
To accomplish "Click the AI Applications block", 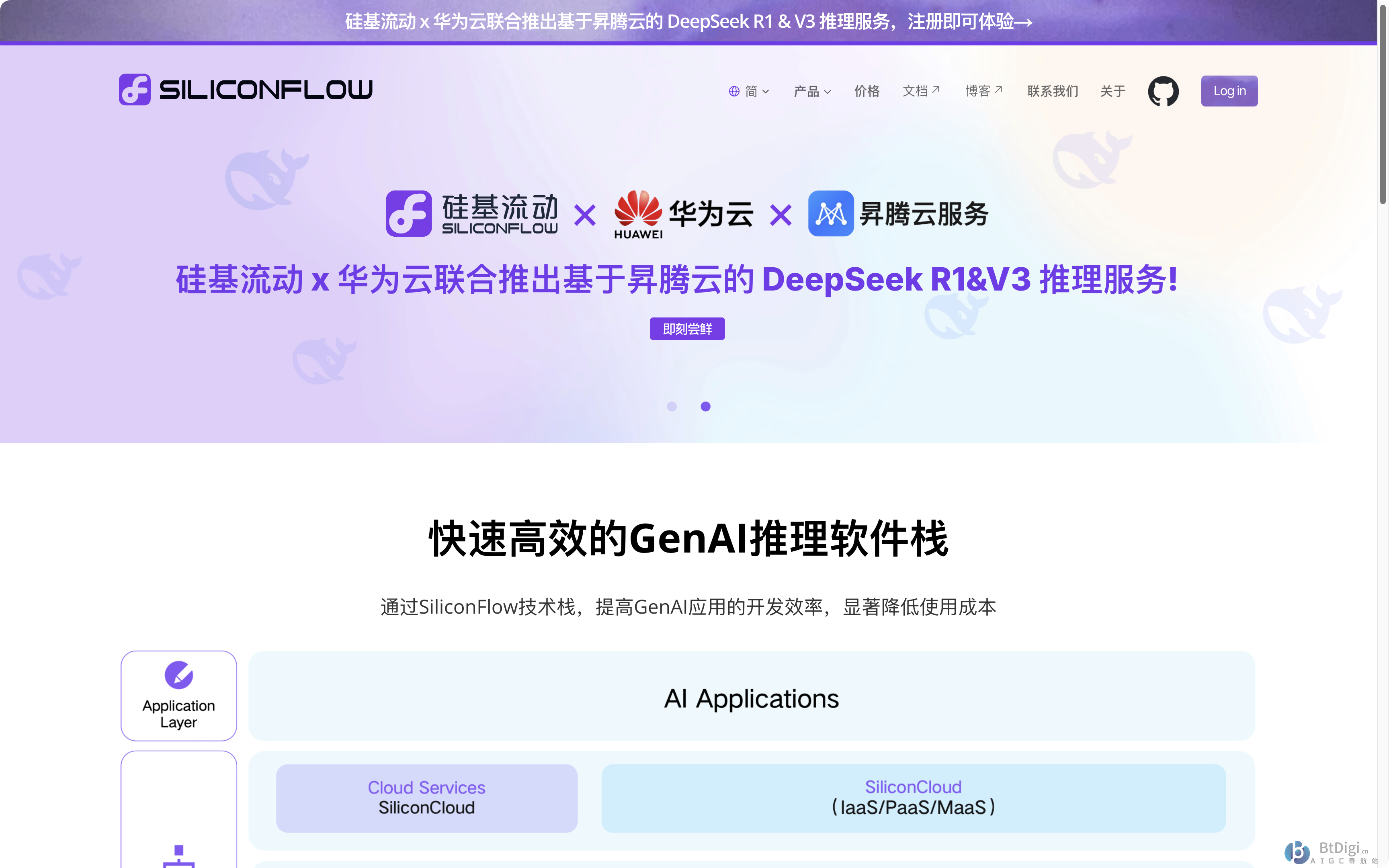I will coord(751,696).
